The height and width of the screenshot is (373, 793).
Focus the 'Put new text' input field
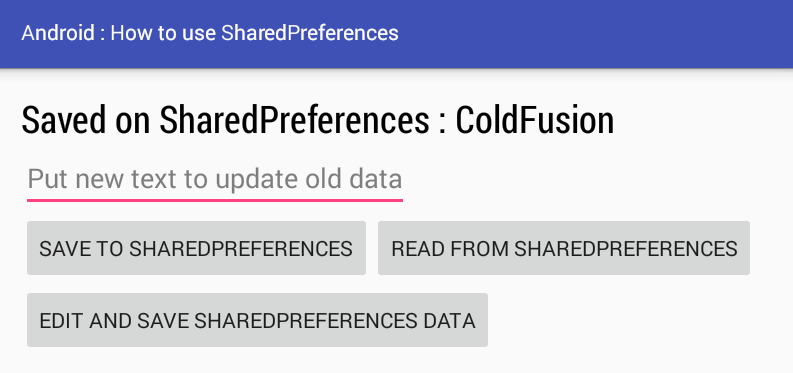tap(215, 180)
